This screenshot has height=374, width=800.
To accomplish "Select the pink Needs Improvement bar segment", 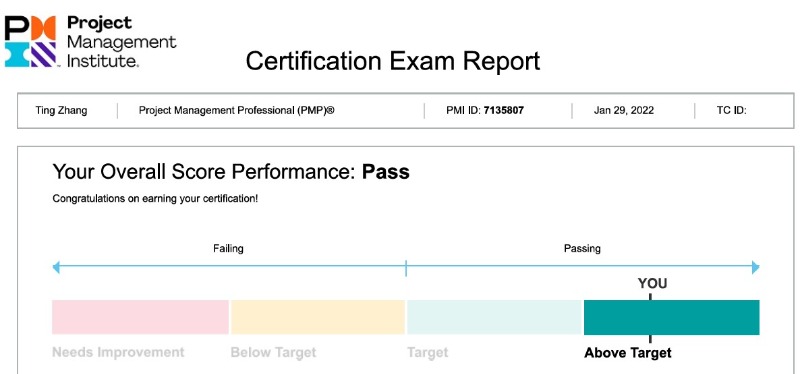I will tap(140, 317).
